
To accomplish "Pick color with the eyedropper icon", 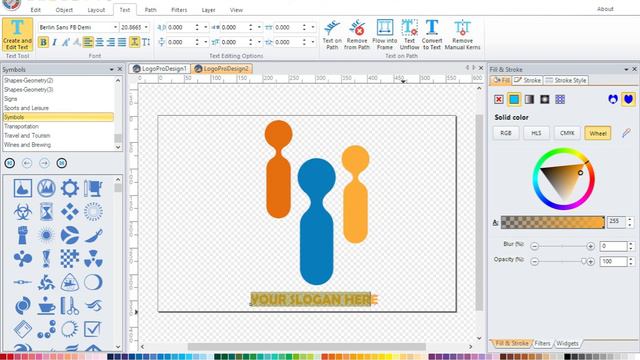I will coord(626,133).
